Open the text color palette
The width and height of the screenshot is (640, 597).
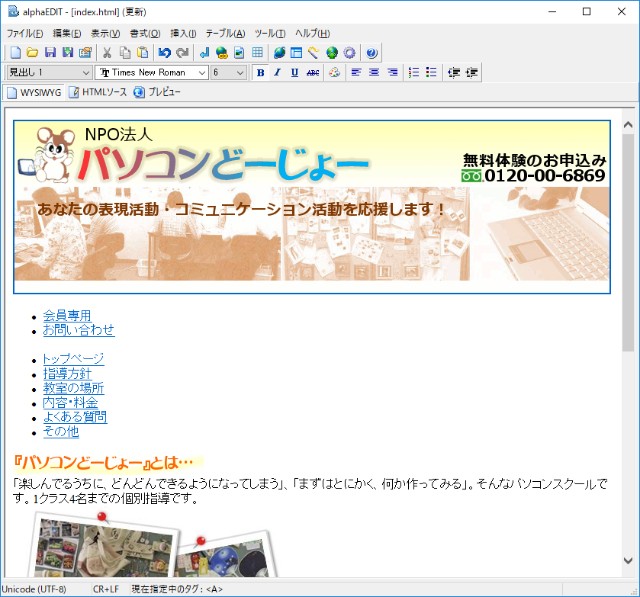coord(335,72)
